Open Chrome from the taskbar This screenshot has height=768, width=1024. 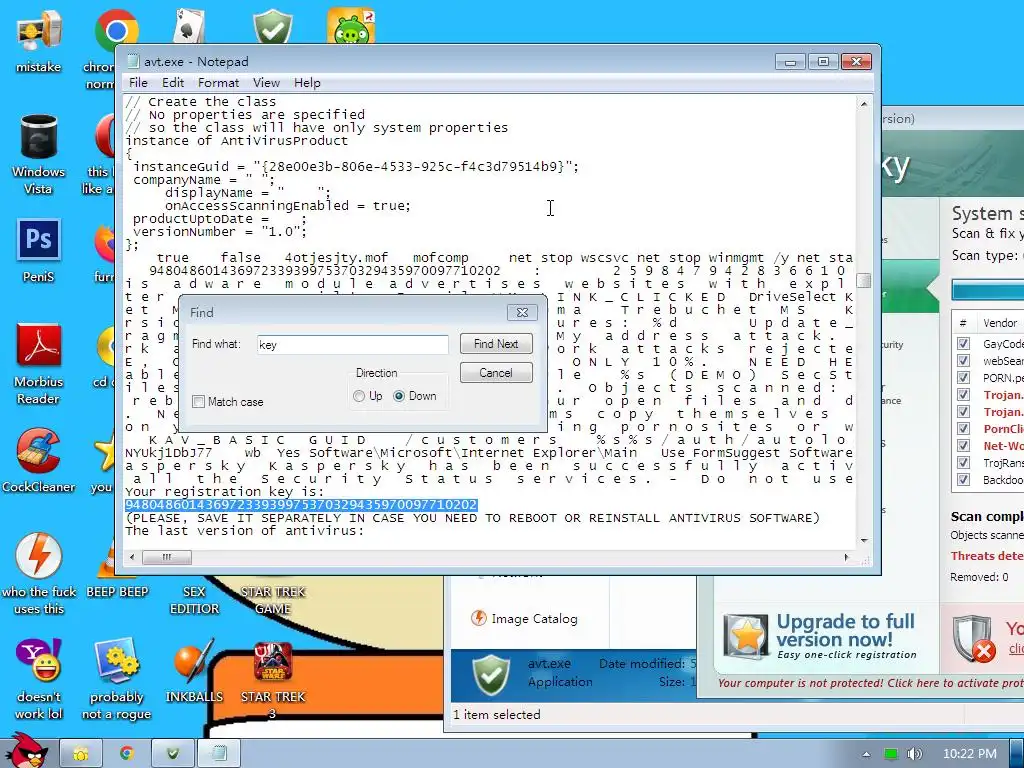127,754
